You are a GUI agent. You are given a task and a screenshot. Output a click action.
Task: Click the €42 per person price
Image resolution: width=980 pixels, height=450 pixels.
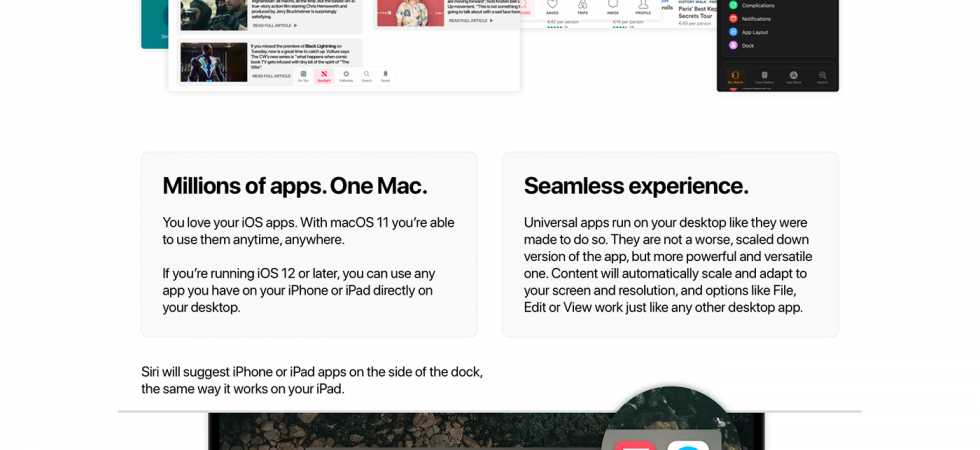[564, 22]
